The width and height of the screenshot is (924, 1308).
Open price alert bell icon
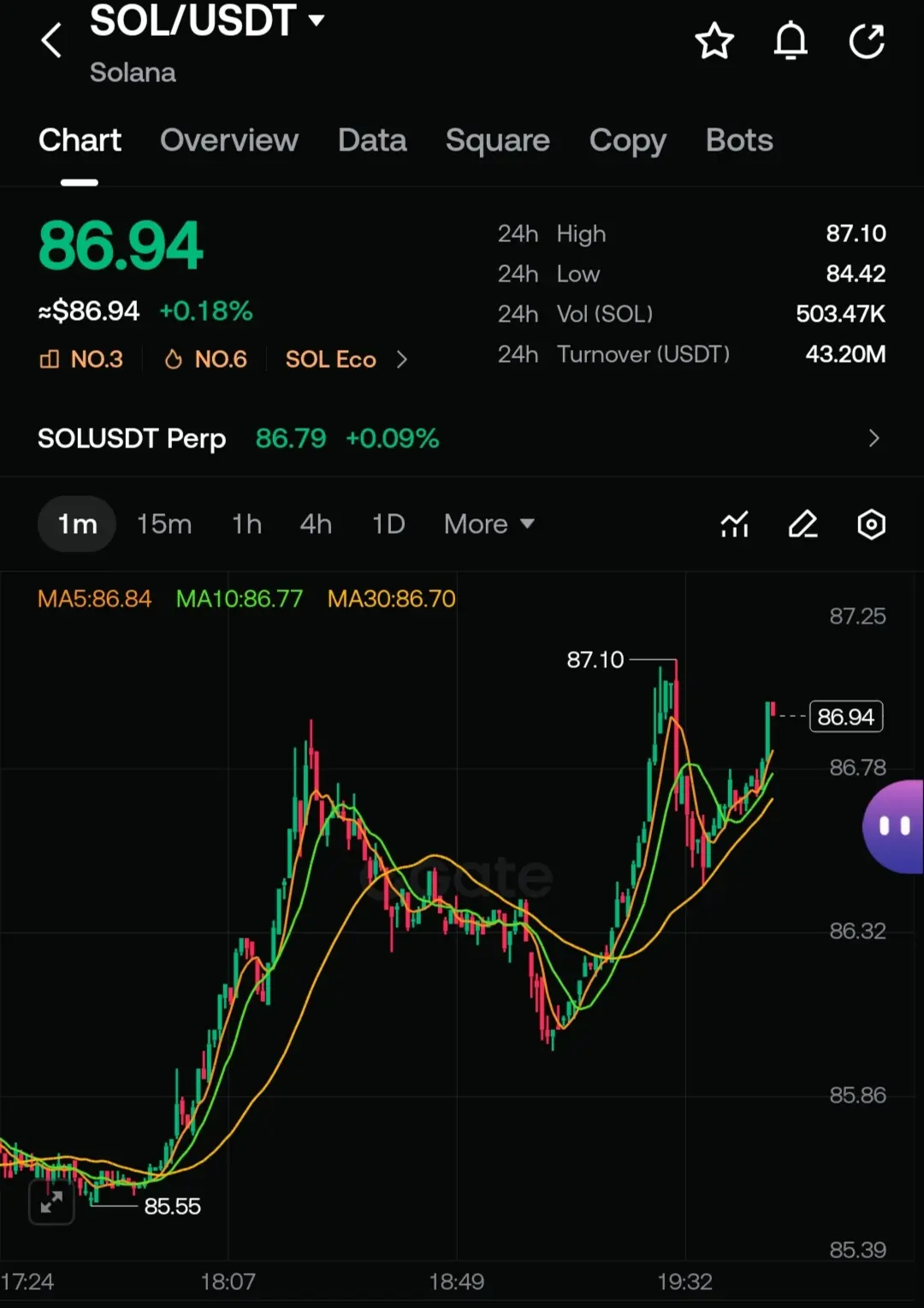(x=791, y=41)
